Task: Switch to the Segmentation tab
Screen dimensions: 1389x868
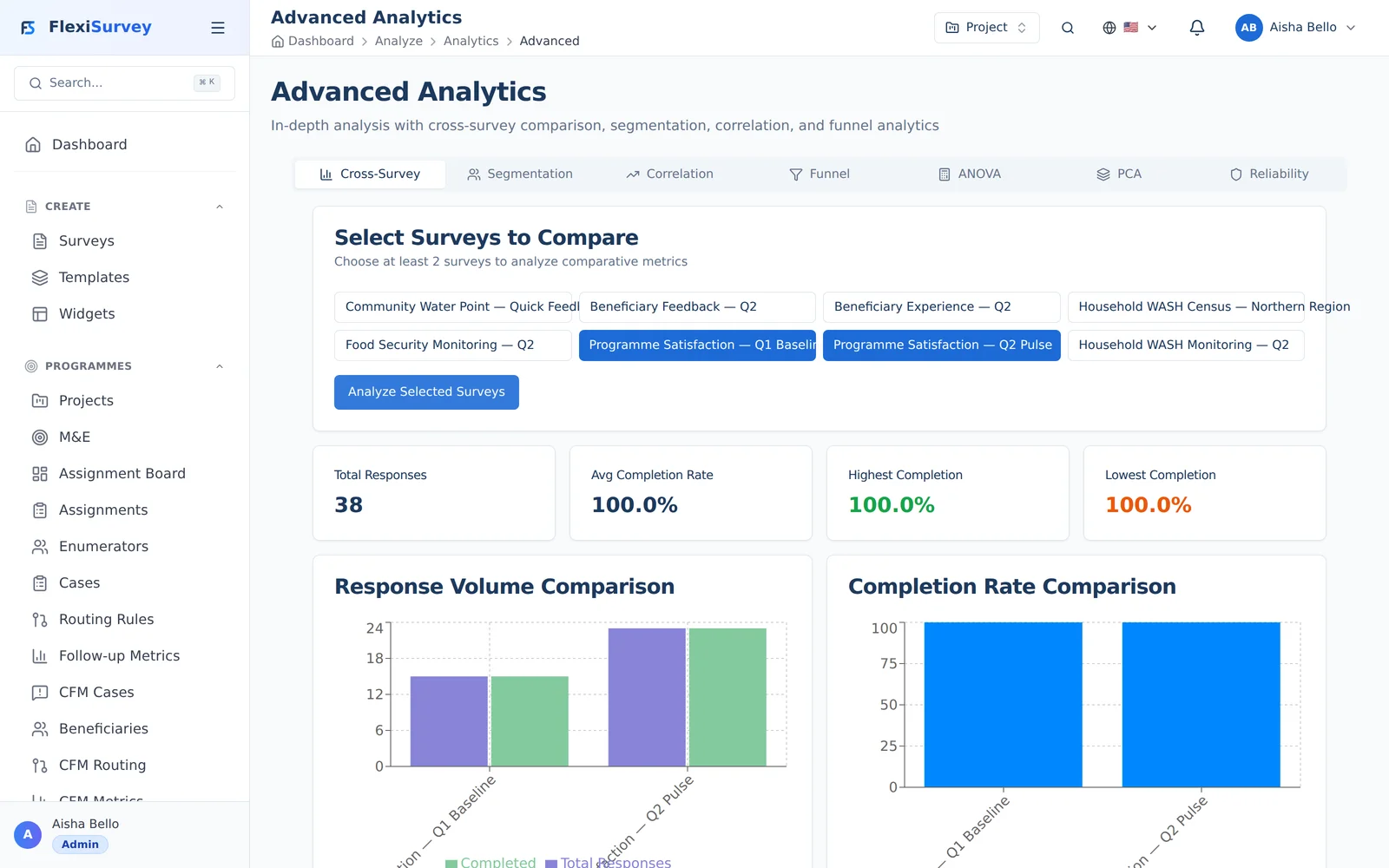Action: pos(520,174)
